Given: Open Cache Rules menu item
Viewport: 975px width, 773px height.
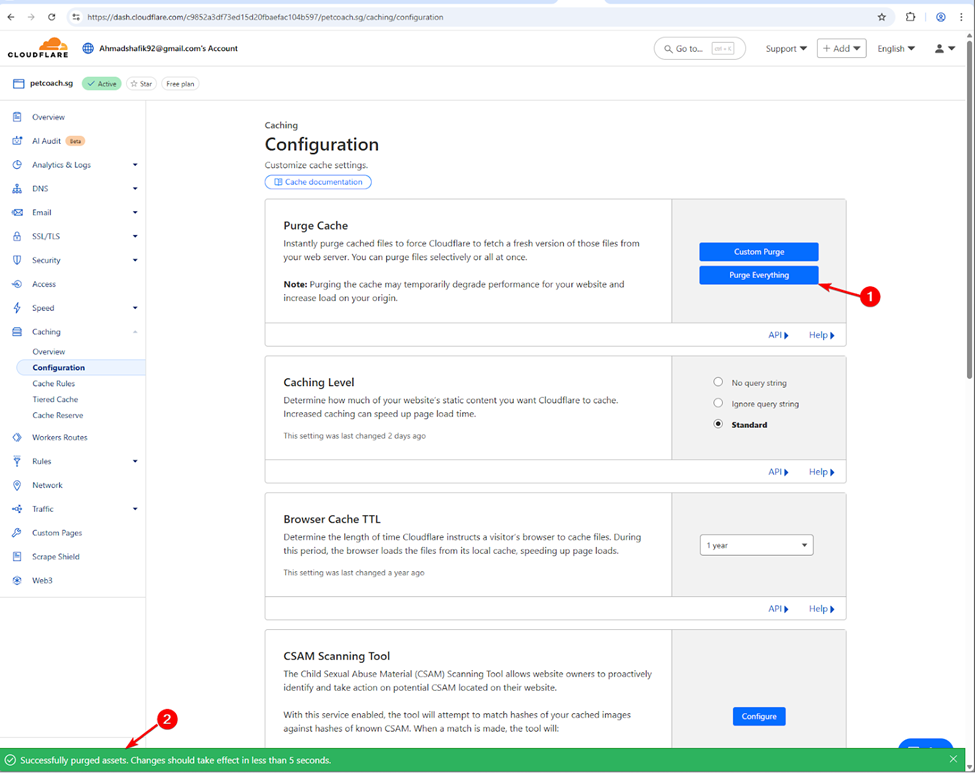Looking at the screenshot, I should (53, 383).
